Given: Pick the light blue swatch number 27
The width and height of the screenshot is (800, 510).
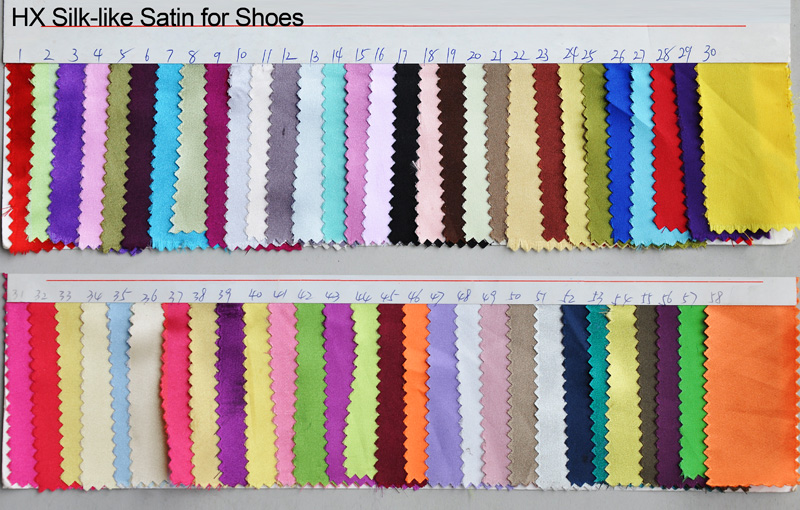Looking at the screenshot, I should click(x=642, y=153).
